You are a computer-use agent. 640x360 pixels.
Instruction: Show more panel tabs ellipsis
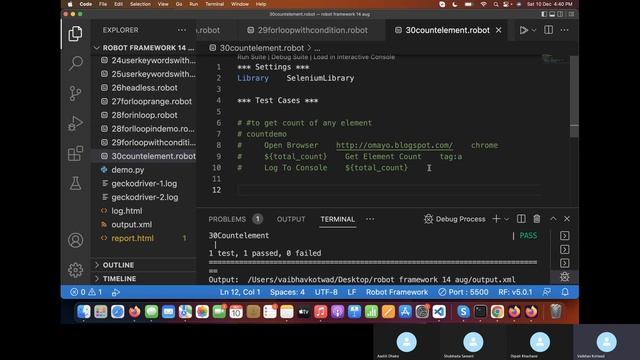point(370,219)
